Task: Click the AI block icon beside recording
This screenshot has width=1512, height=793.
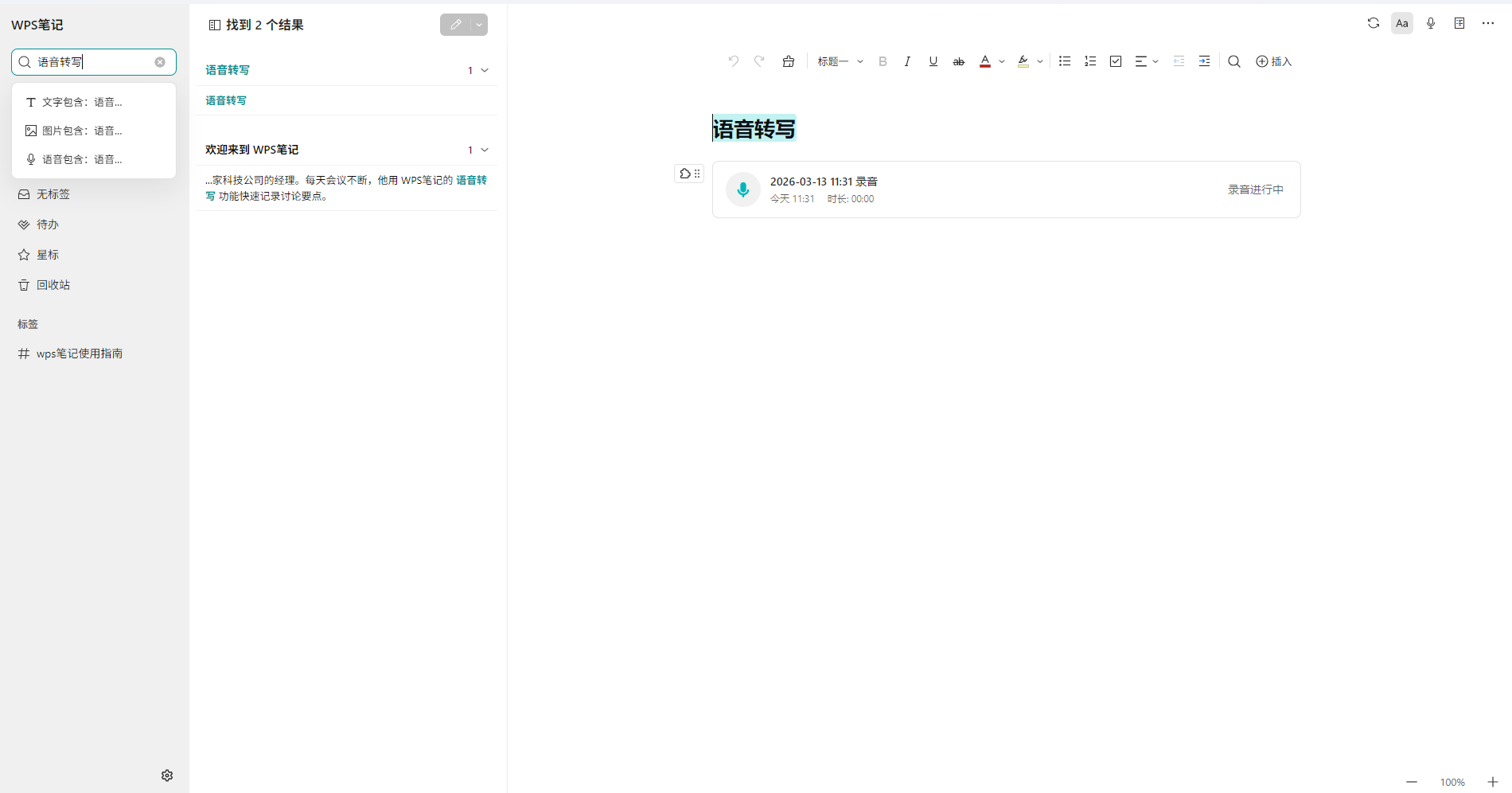Action: [684, 174]
